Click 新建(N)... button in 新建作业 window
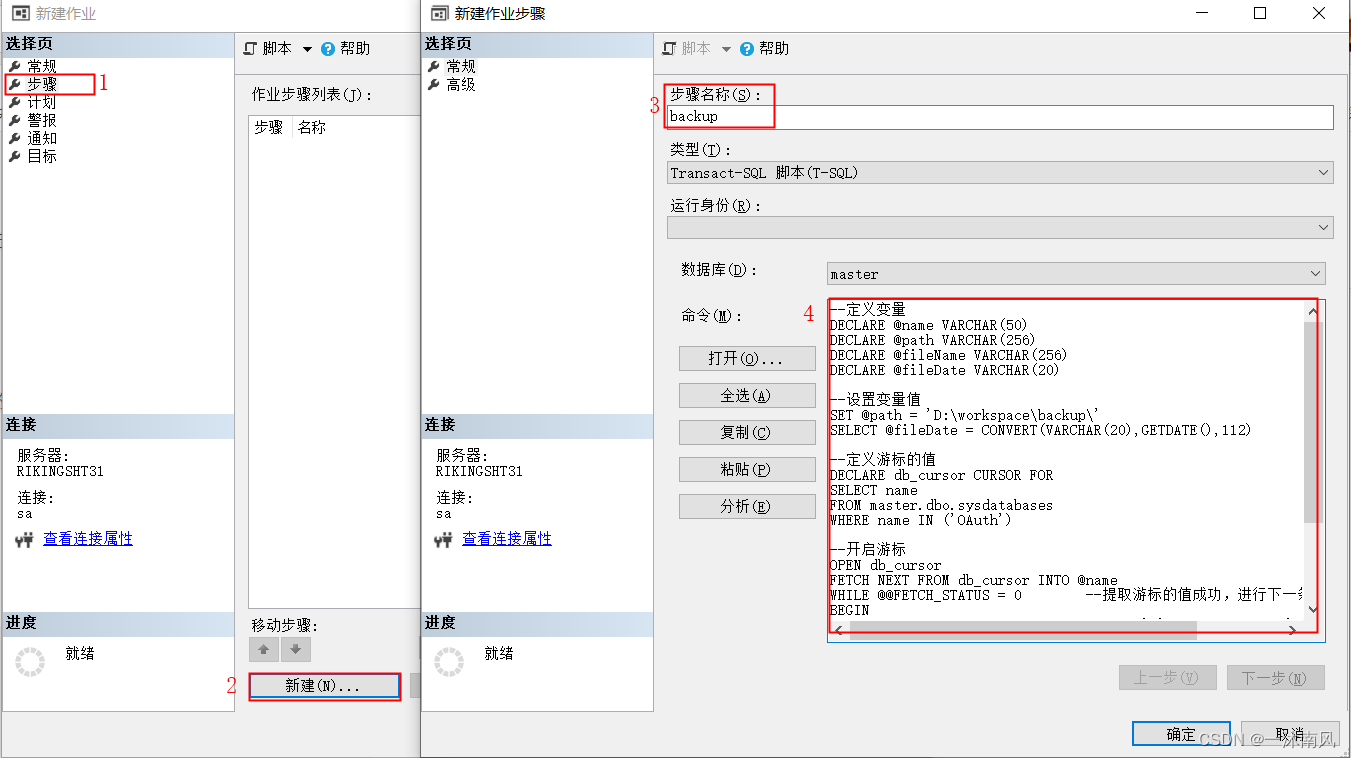The height and width of the screenshot is (758, 1351). (324, 686)
